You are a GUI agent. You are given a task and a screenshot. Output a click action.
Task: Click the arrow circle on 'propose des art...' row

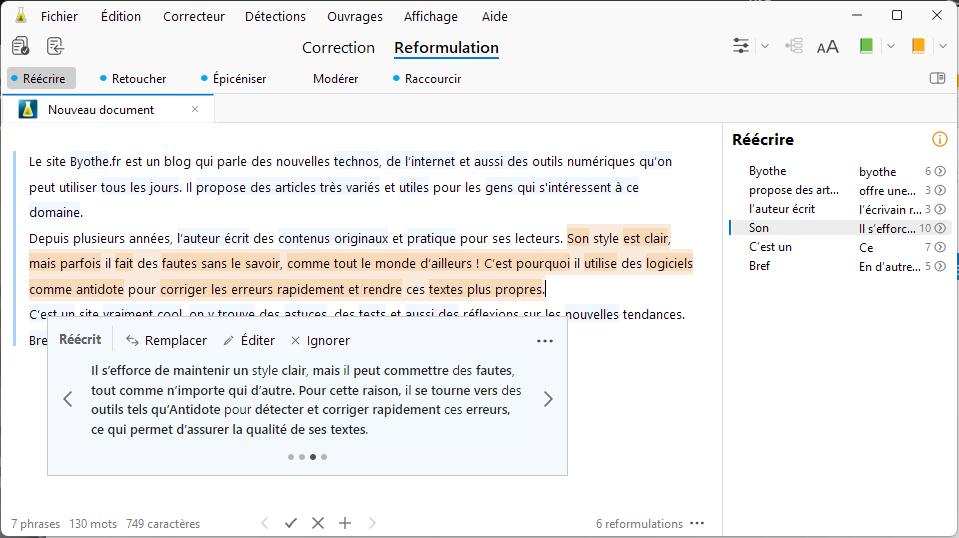point(941,190)
